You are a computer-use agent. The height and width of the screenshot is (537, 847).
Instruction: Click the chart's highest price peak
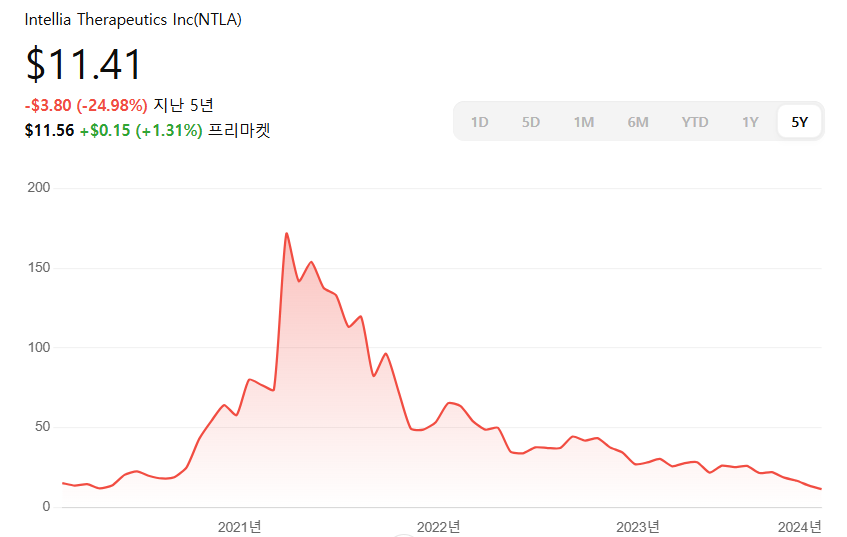pos(286,233)
